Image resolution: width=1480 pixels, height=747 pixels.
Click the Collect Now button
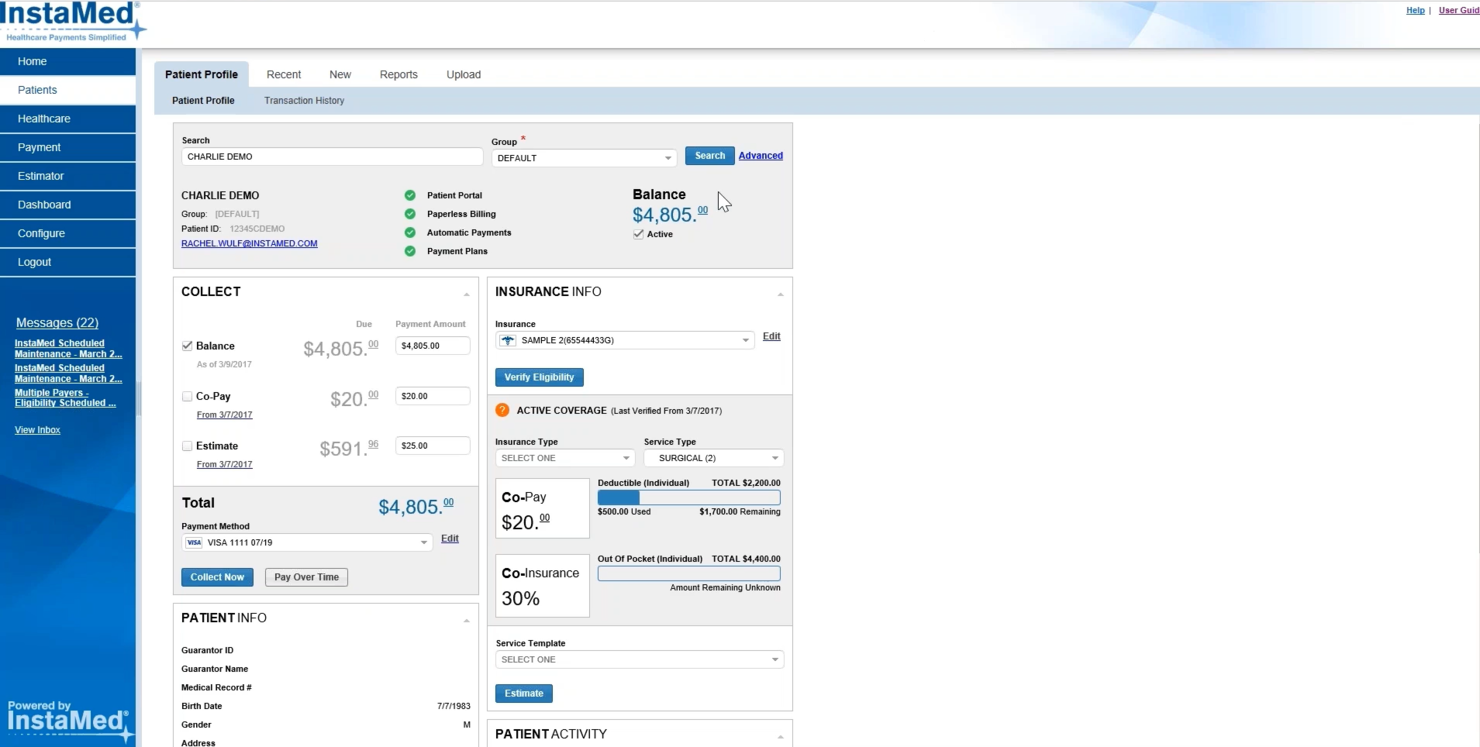pos(217,577)
